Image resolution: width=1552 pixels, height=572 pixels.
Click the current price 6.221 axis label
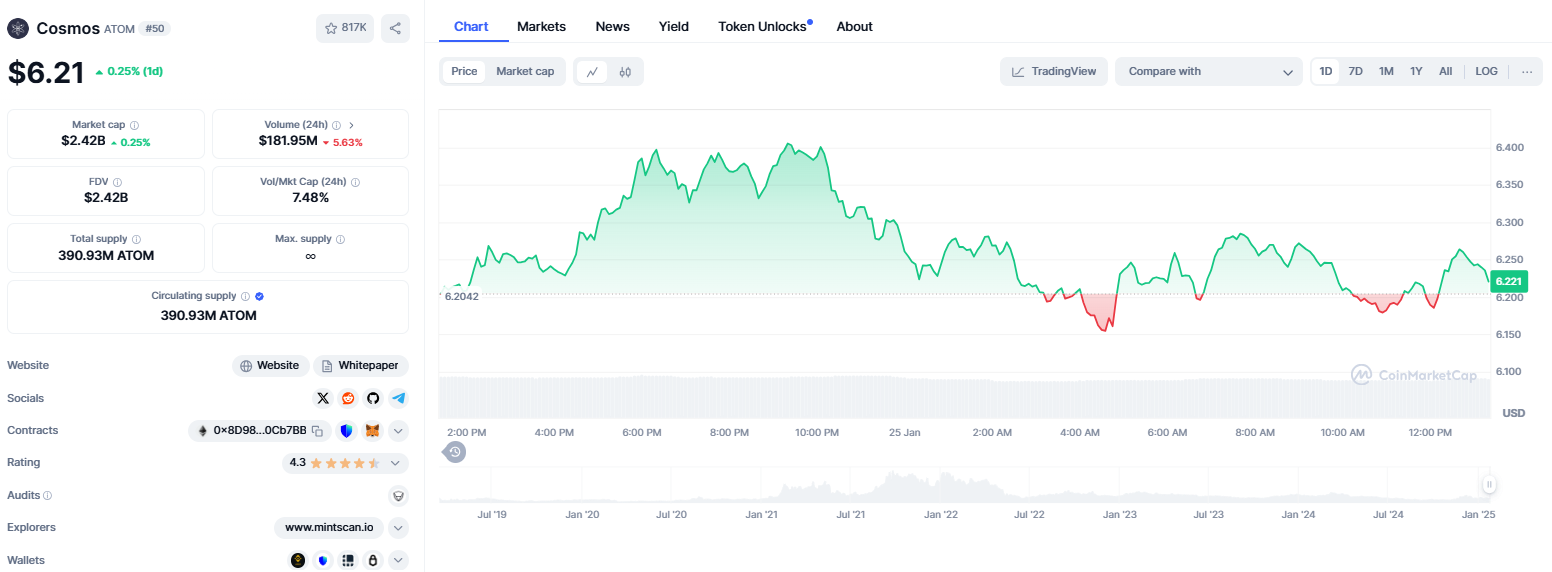(1510, 282)
